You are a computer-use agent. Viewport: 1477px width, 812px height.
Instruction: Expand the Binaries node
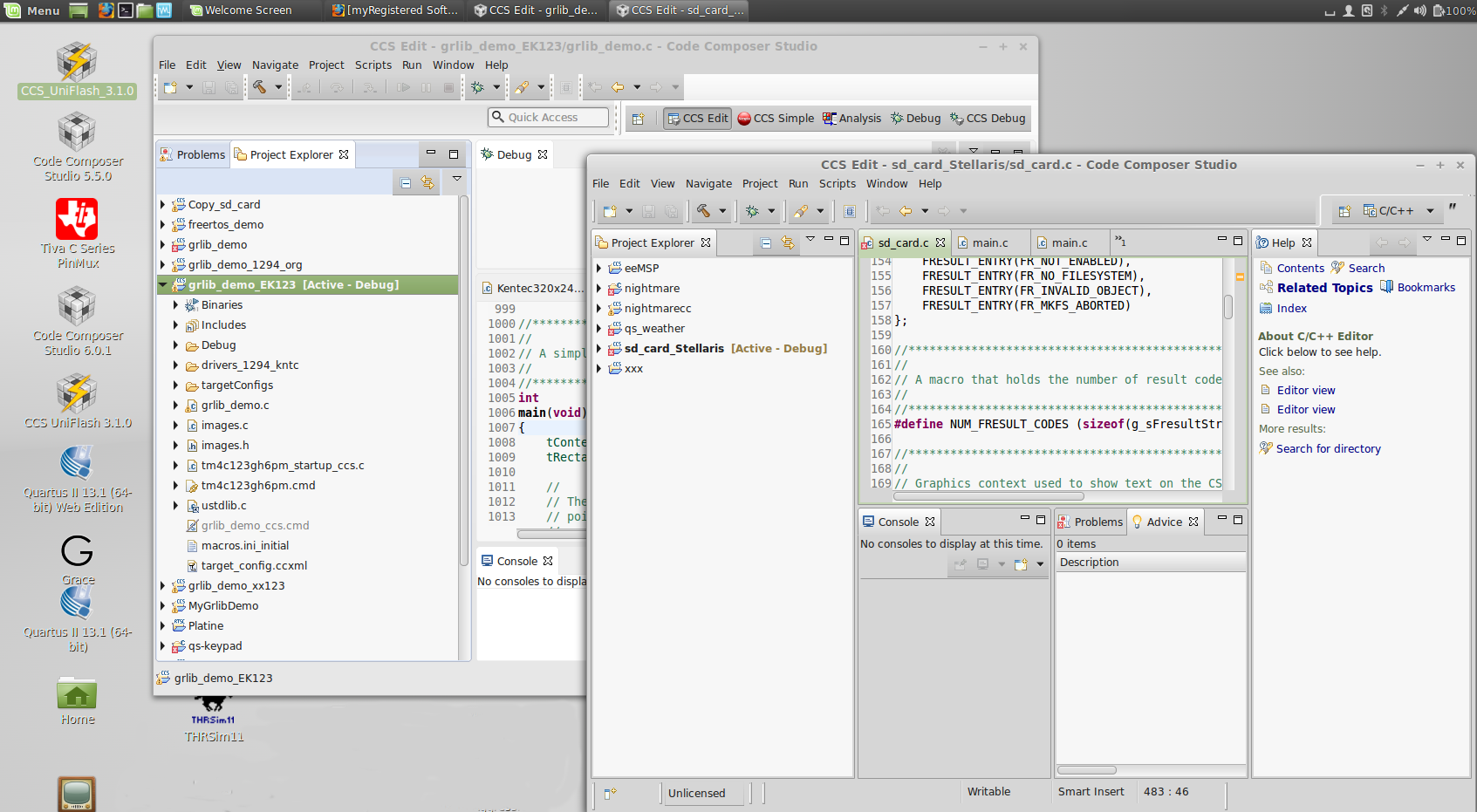(x=176, y=305)
